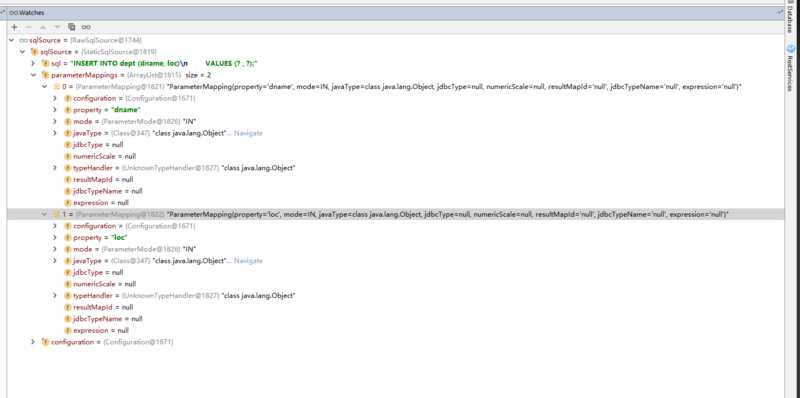This screenshot has width=800, height=398.
Task: Click the Watches panel title
Action: 32,12
